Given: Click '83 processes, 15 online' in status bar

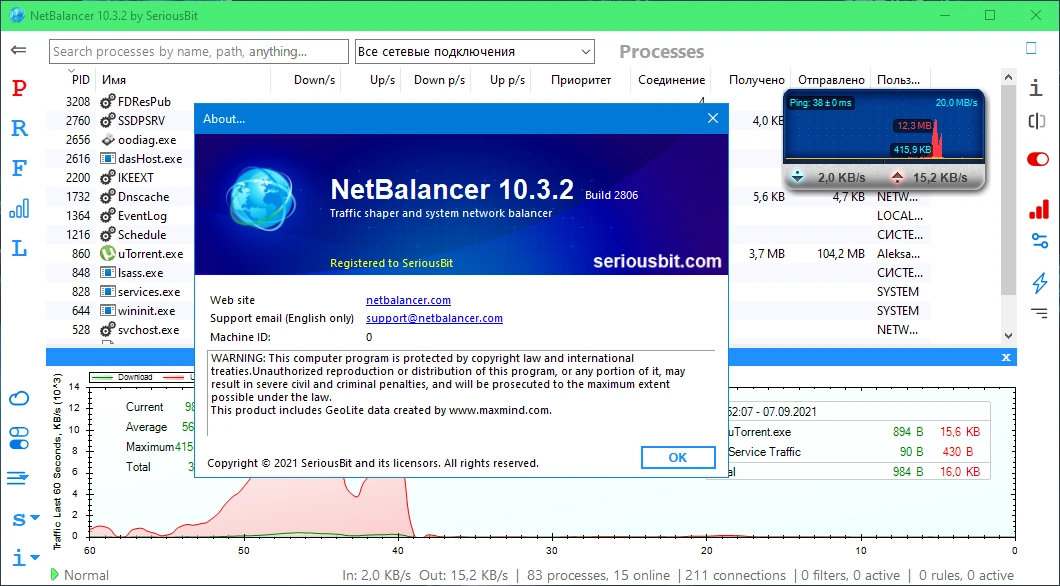Looking at the screenshot, I should tap(598, 575).
